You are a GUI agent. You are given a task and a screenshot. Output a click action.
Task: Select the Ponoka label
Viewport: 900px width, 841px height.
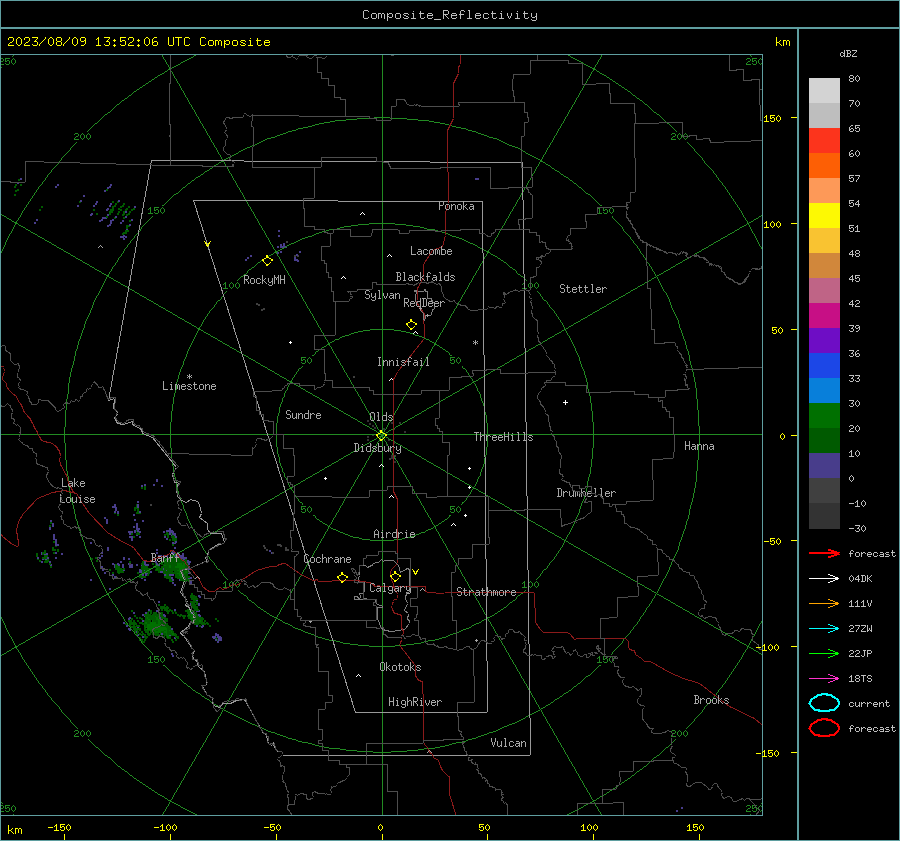[456, 206]
